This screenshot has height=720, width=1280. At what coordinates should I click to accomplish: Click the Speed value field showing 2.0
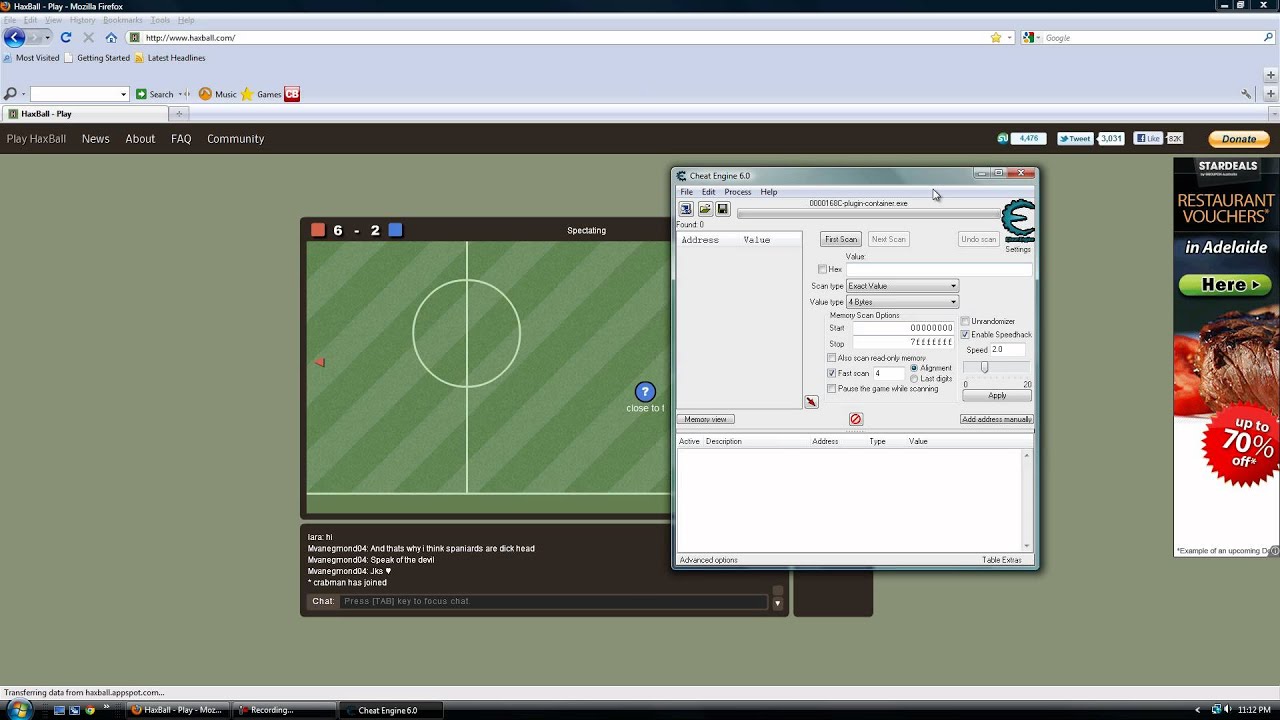pos(1007,350)
